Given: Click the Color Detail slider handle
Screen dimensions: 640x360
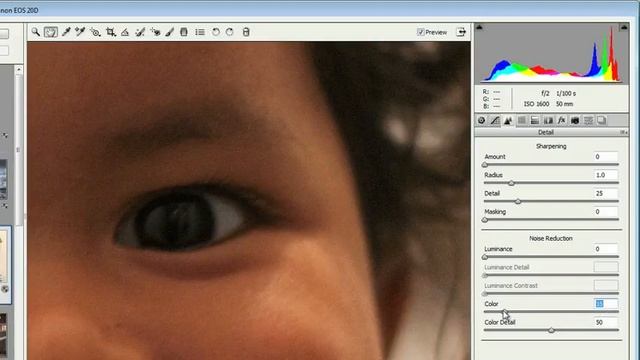Looking at the screenshot, I should click(551, 330).
